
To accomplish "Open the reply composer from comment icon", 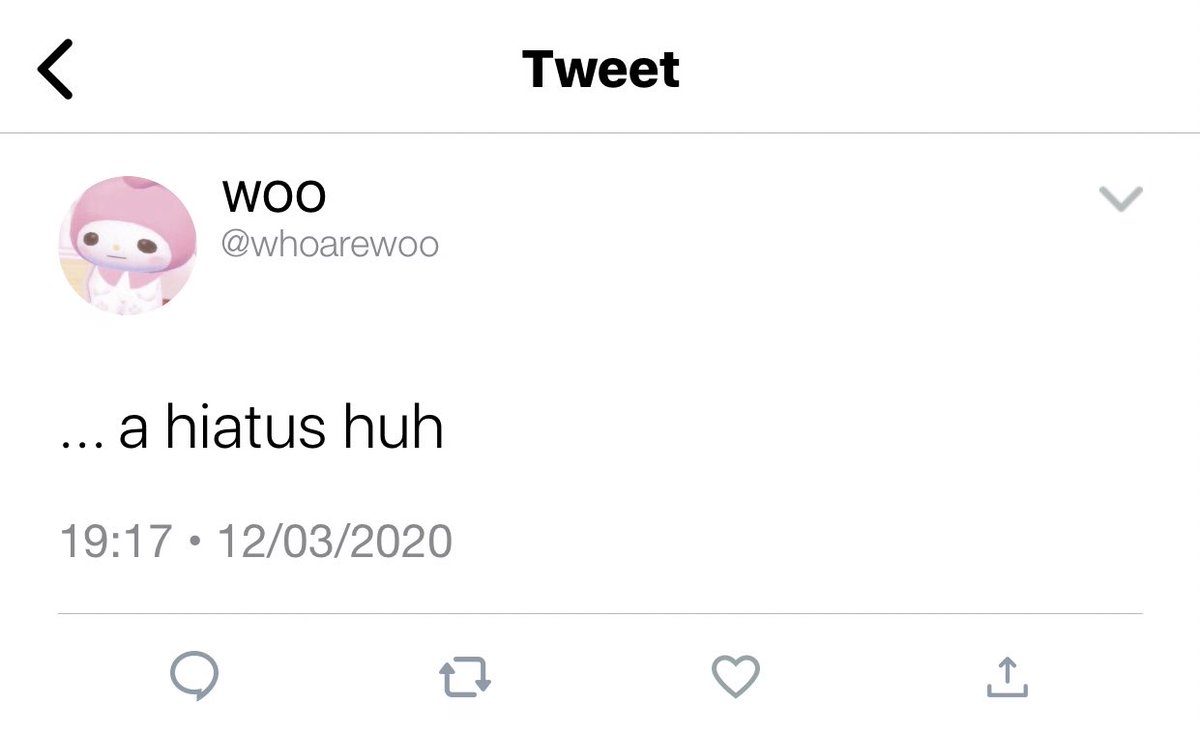I will pos(194,677).
